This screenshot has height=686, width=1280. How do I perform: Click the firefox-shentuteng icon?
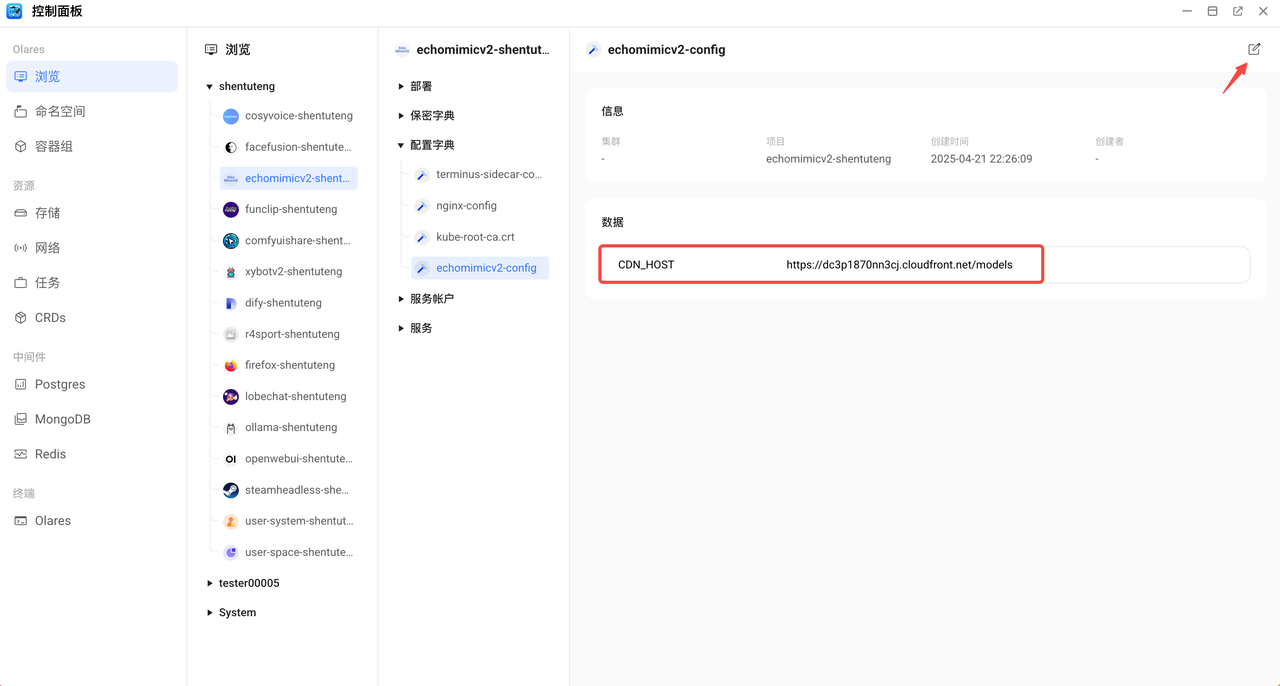231,365
